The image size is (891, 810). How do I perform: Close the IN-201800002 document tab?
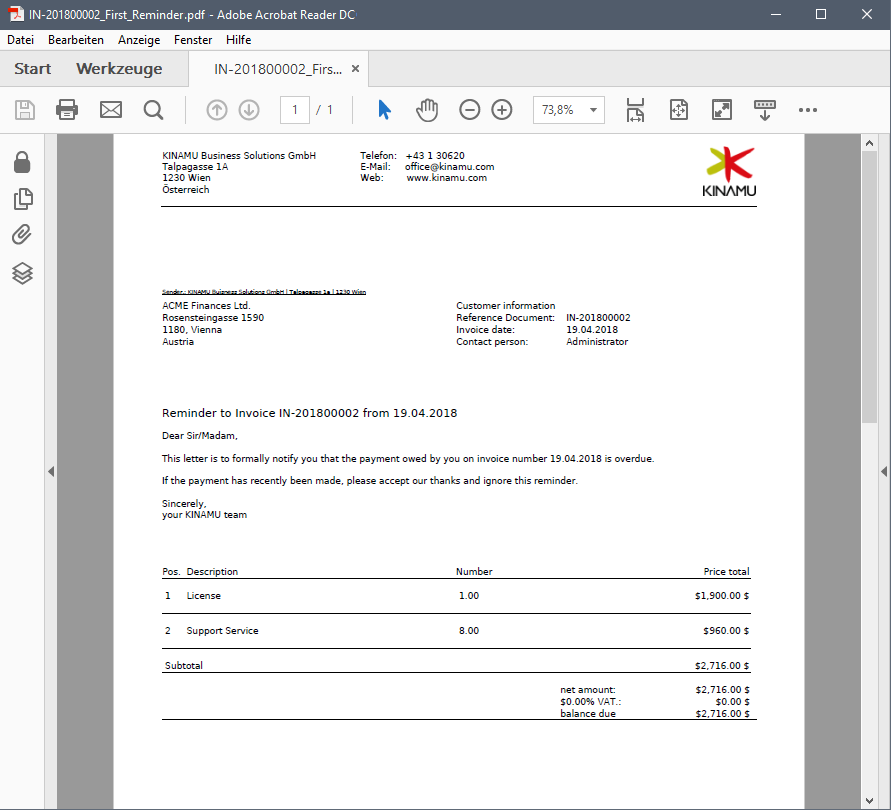(356, 69)
